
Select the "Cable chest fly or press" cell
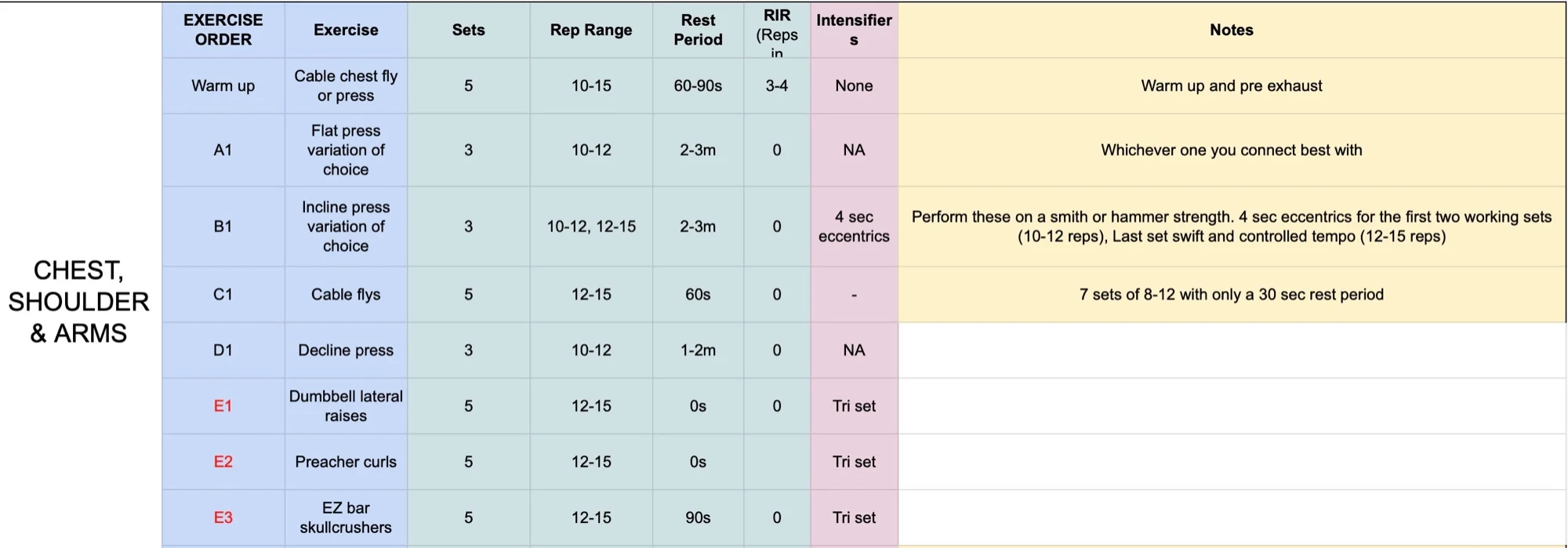[x=346, y=85]
